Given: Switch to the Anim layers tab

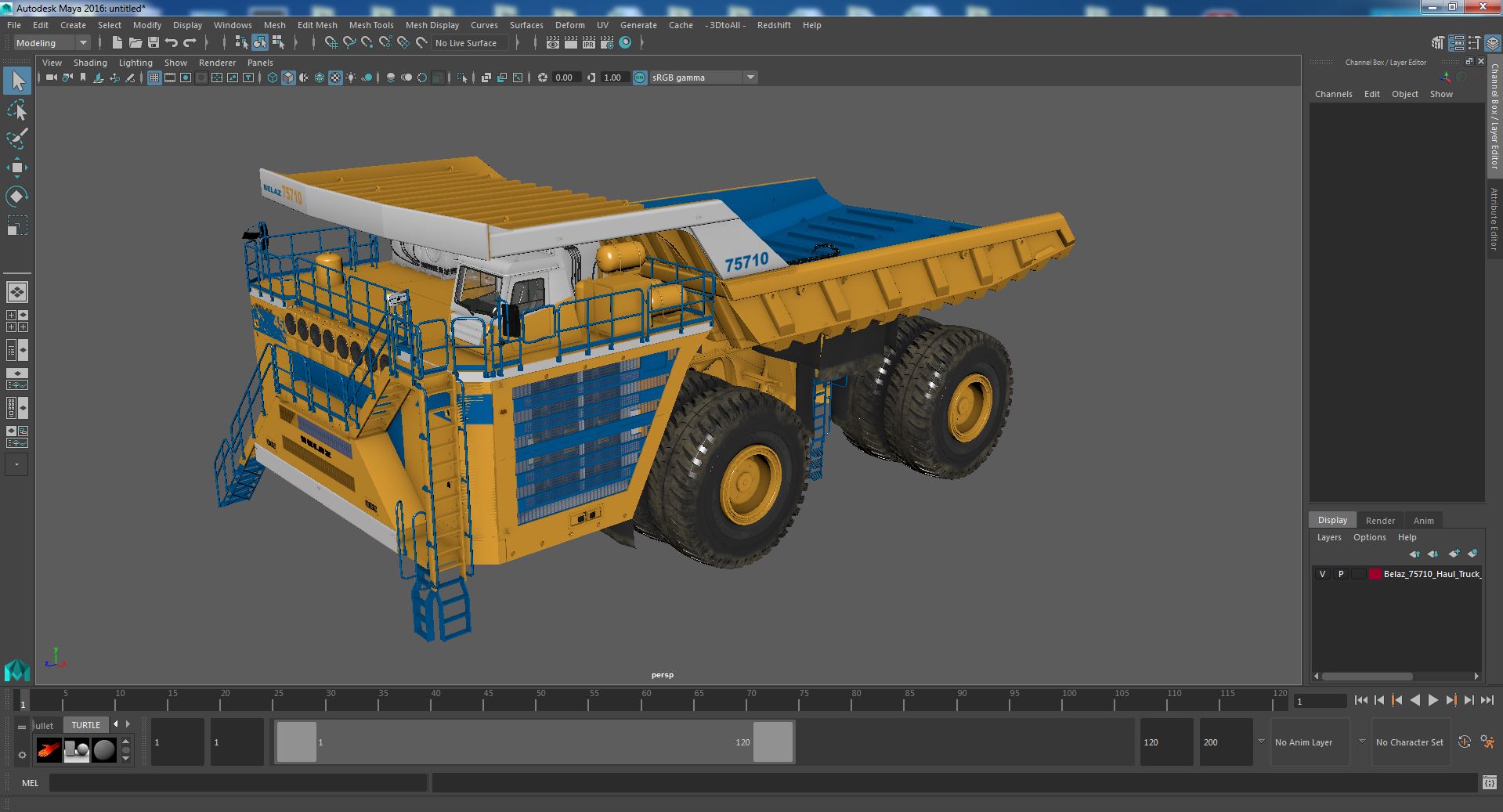Looking at the screenshot, I should (1423, 521).
